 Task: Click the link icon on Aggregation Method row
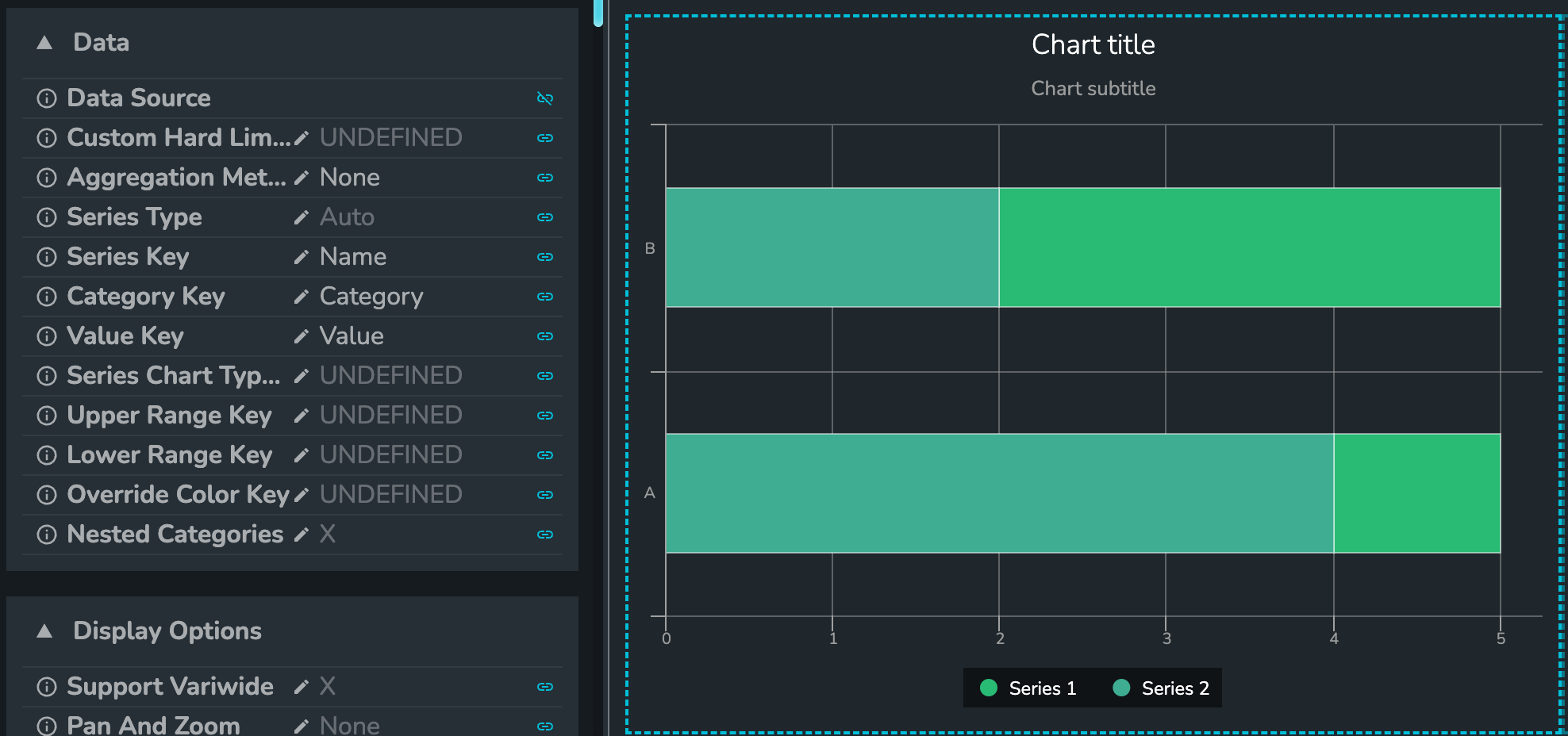click(544, 178)
